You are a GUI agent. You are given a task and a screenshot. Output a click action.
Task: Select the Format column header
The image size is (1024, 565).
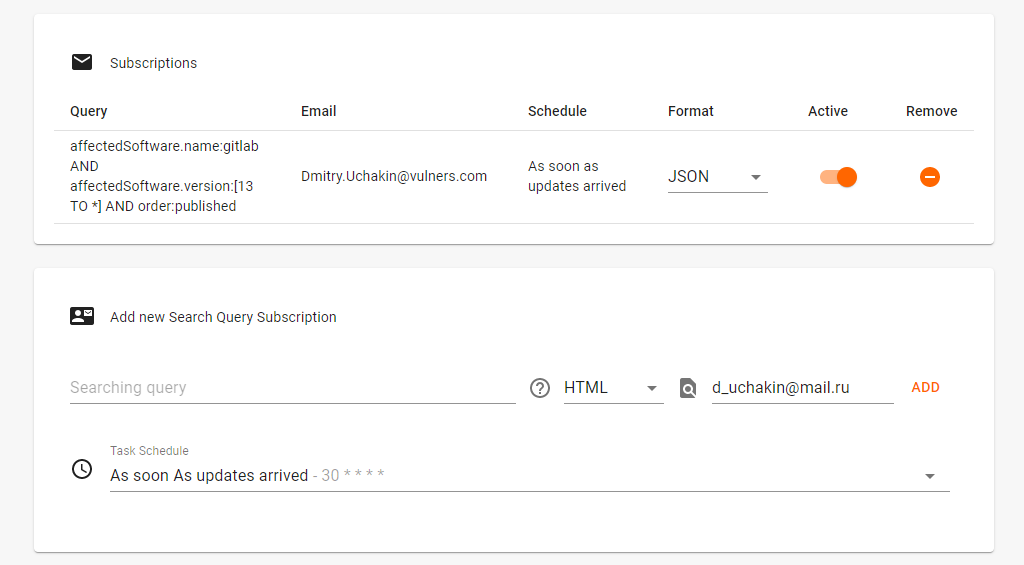(691, 111)
